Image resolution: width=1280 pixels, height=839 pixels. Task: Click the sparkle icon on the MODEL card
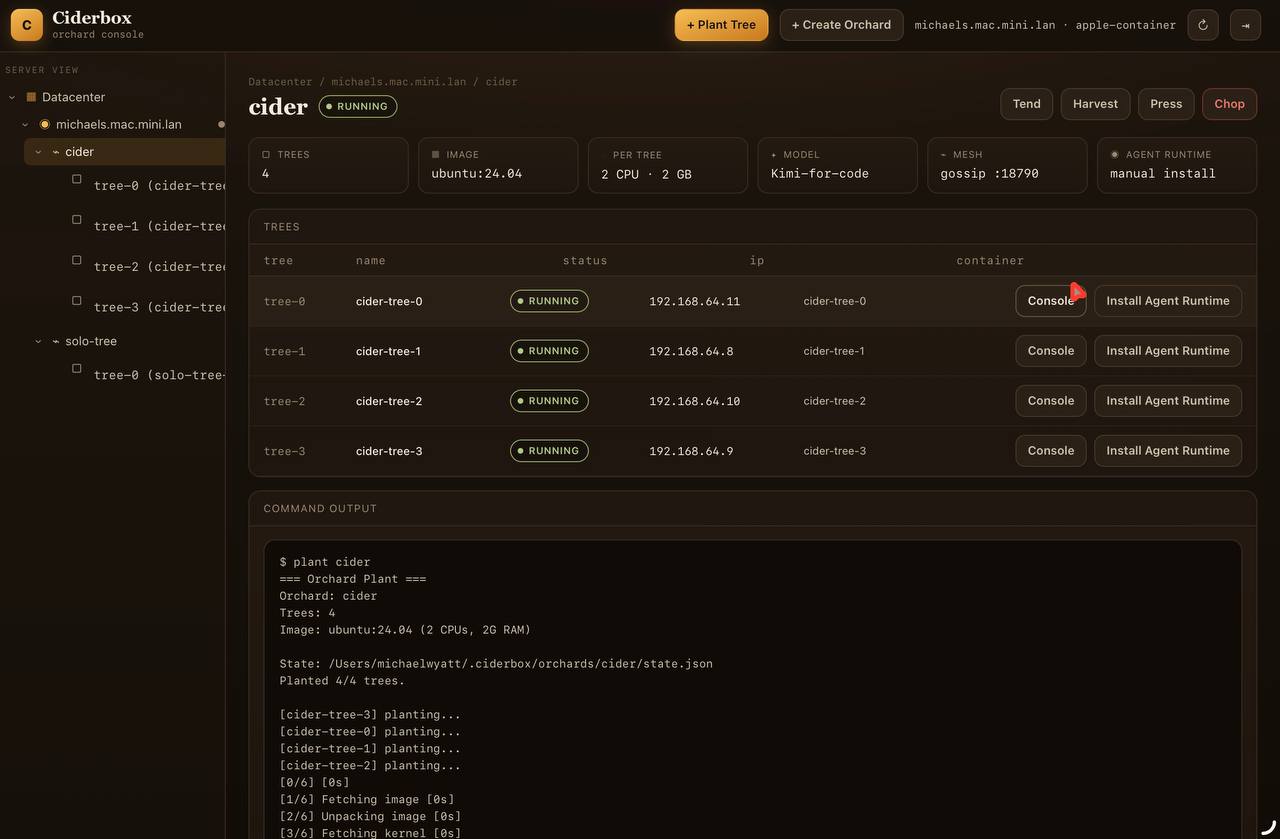click(774, 155)
